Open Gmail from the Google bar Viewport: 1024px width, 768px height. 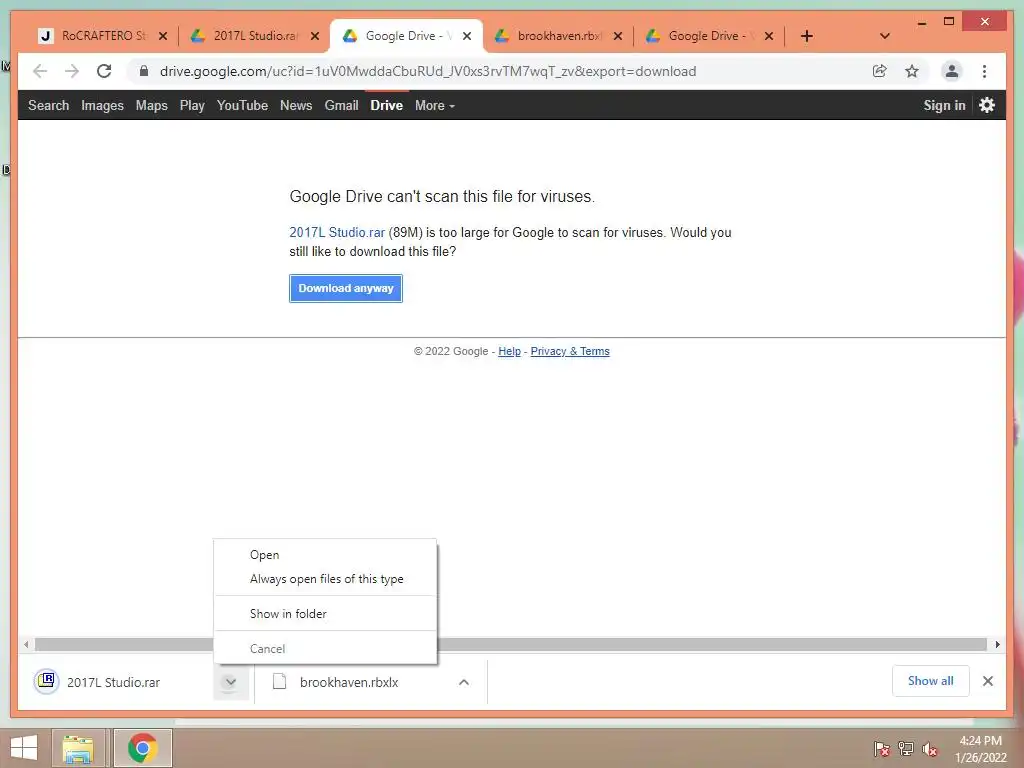[x=342, y=105]
